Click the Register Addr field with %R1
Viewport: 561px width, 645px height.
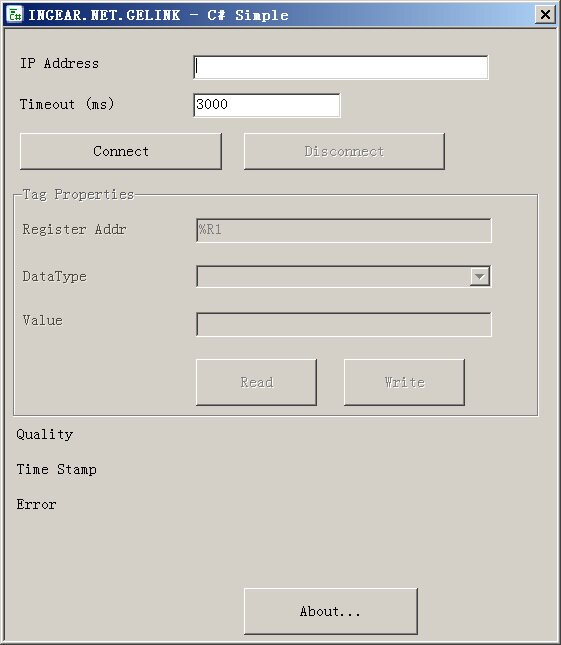(x=343, y=230)
